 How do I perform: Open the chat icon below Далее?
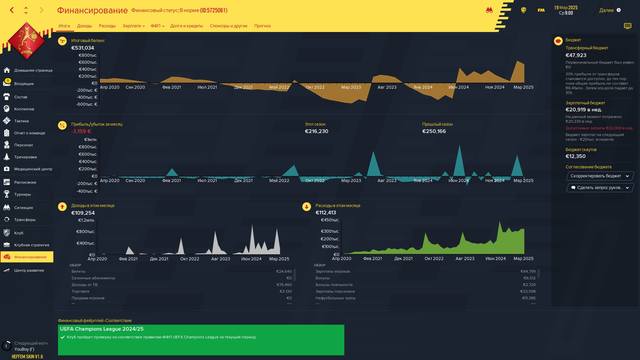(627, 26)
